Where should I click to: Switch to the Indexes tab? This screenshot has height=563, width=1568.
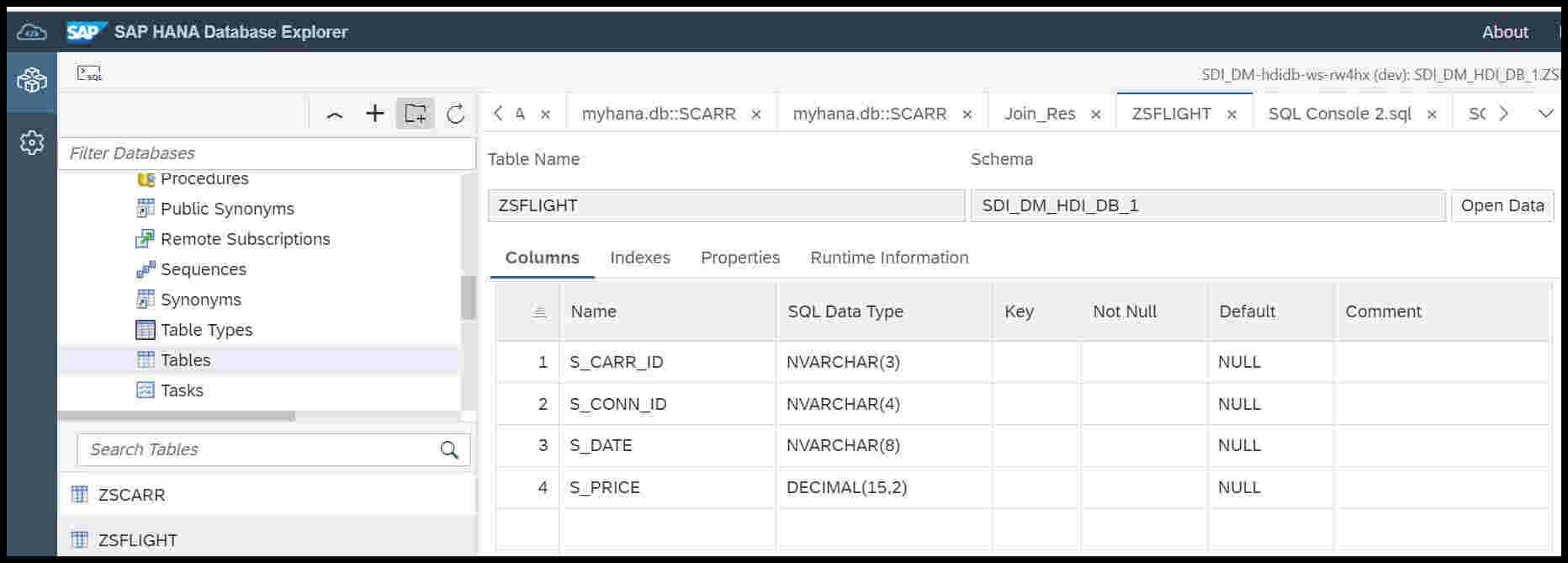pyautogui.click(x=639, y=258)
